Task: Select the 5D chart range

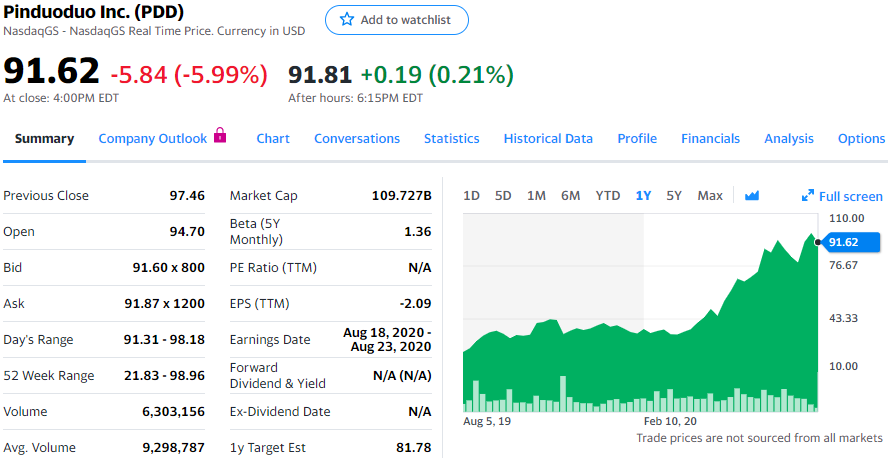Action: click(503, 196)
